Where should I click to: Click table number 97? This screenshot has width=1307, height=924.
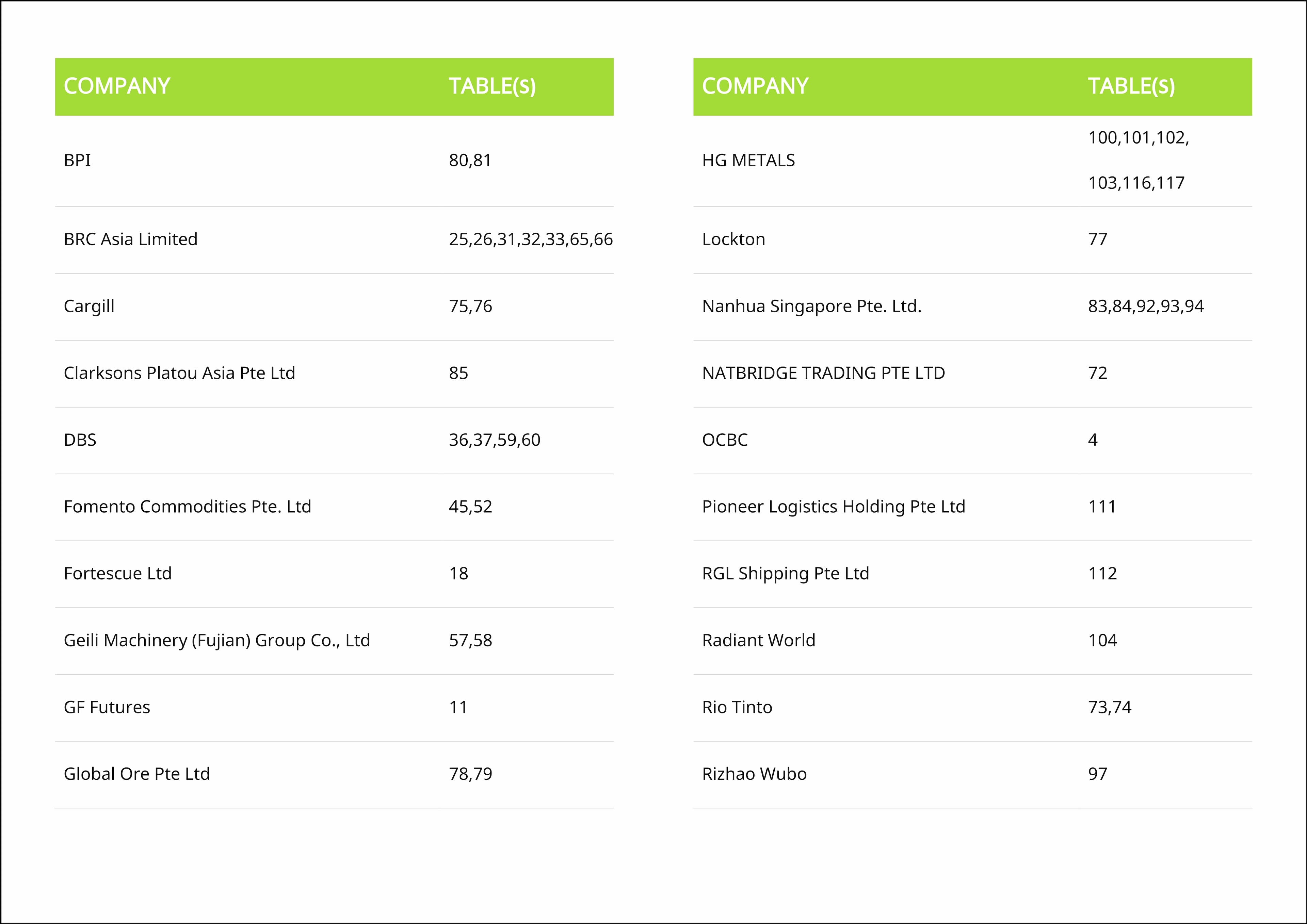[x=1098, y=774]
